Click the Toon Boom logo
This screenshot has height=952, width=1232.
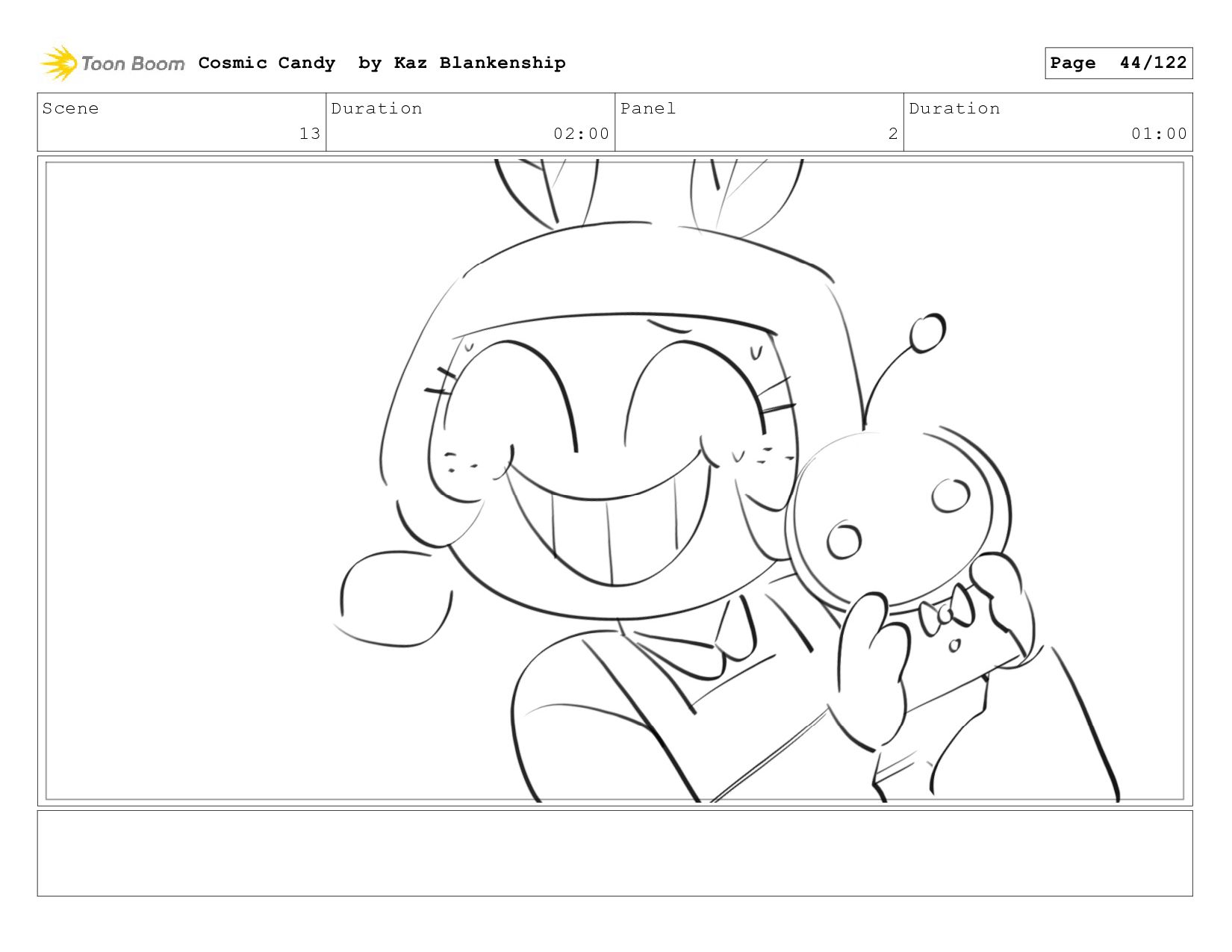(112, 63)
